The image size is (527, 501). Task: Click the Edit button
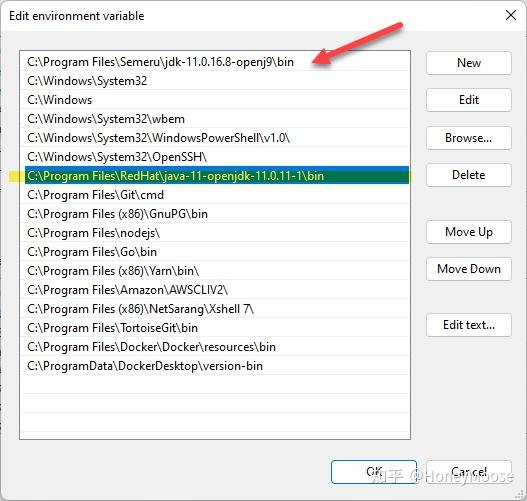pos(469,100)
